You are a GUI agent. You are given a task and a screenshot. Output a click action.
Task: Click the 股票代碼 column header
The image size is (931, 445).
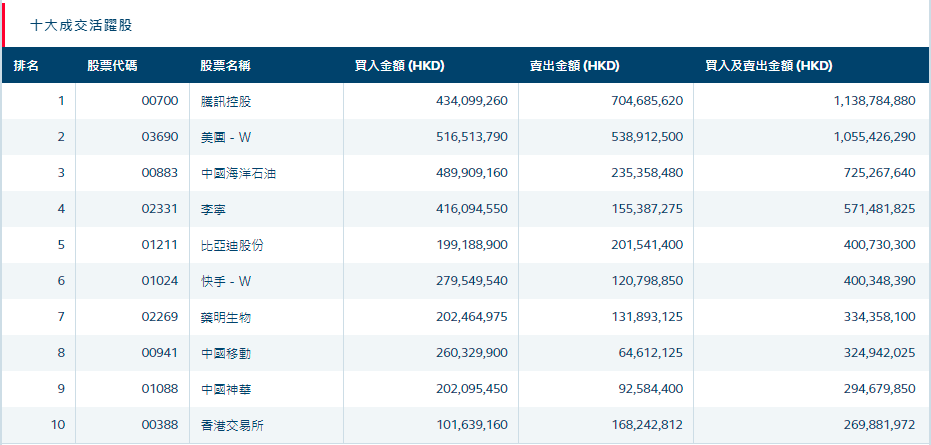[112, 66]
